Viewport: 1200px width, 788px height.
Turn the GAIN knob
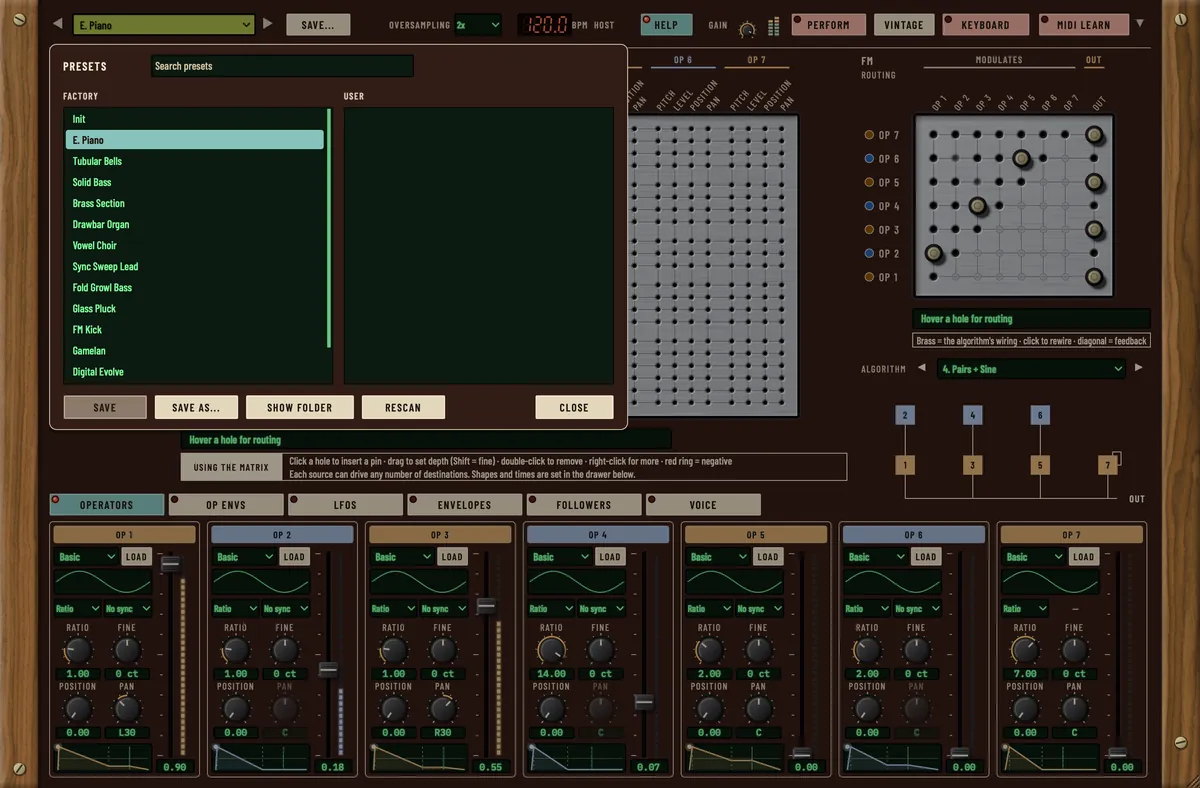746,30
